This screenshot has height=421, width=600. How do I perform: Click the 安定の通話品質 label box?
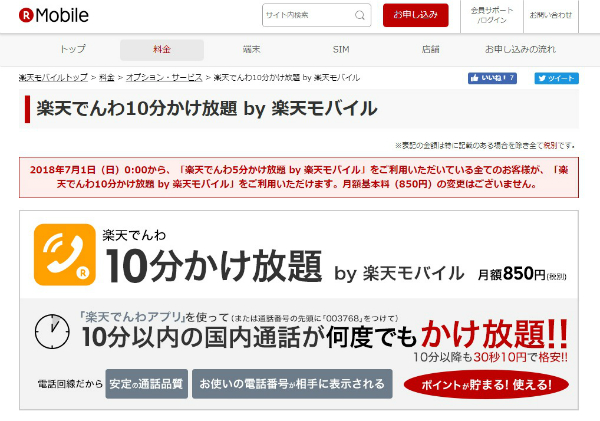coord(147,384)
